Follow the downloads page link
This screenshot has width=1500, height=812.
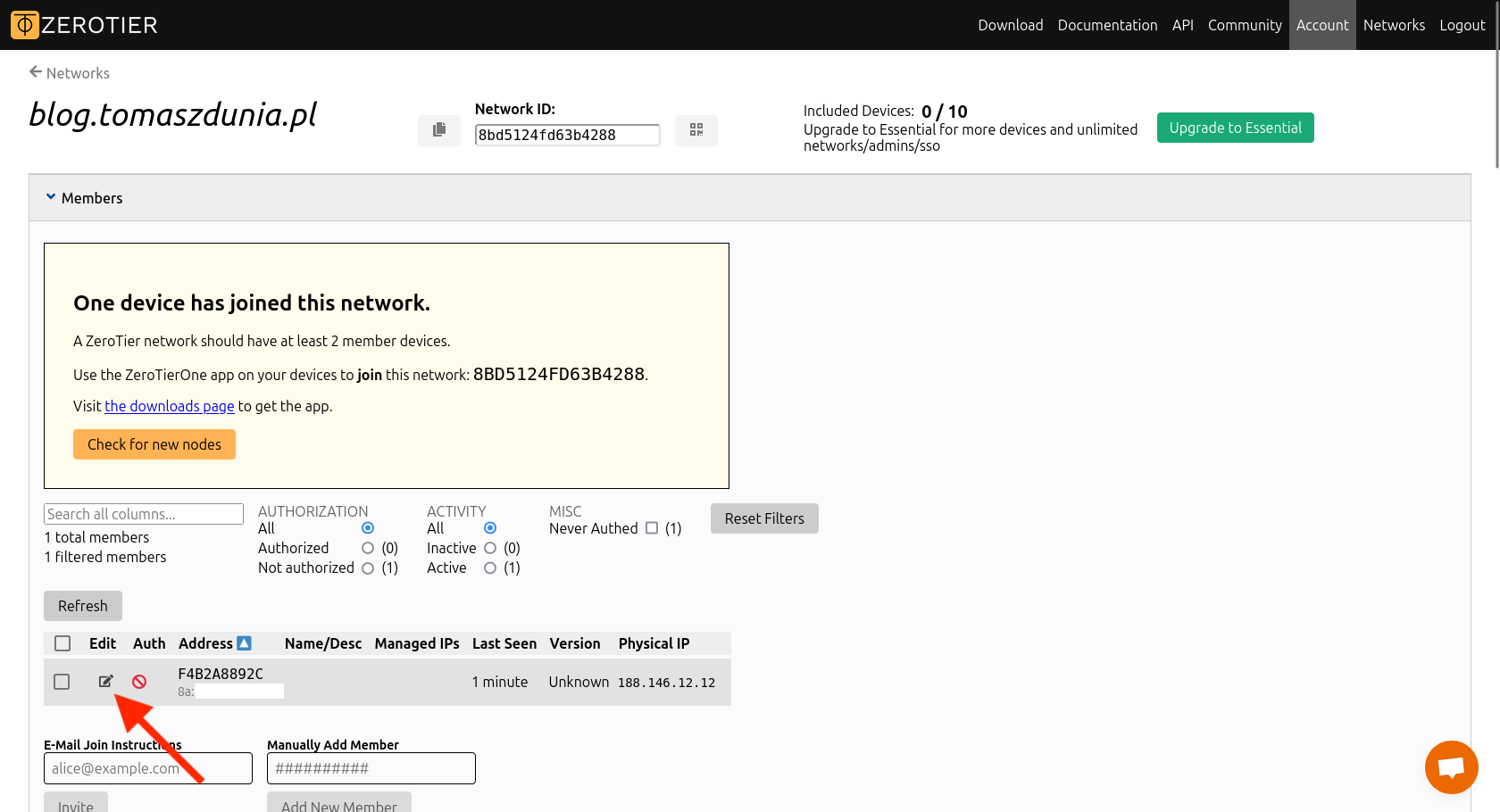pyautogui.click(x=170, y=406)
